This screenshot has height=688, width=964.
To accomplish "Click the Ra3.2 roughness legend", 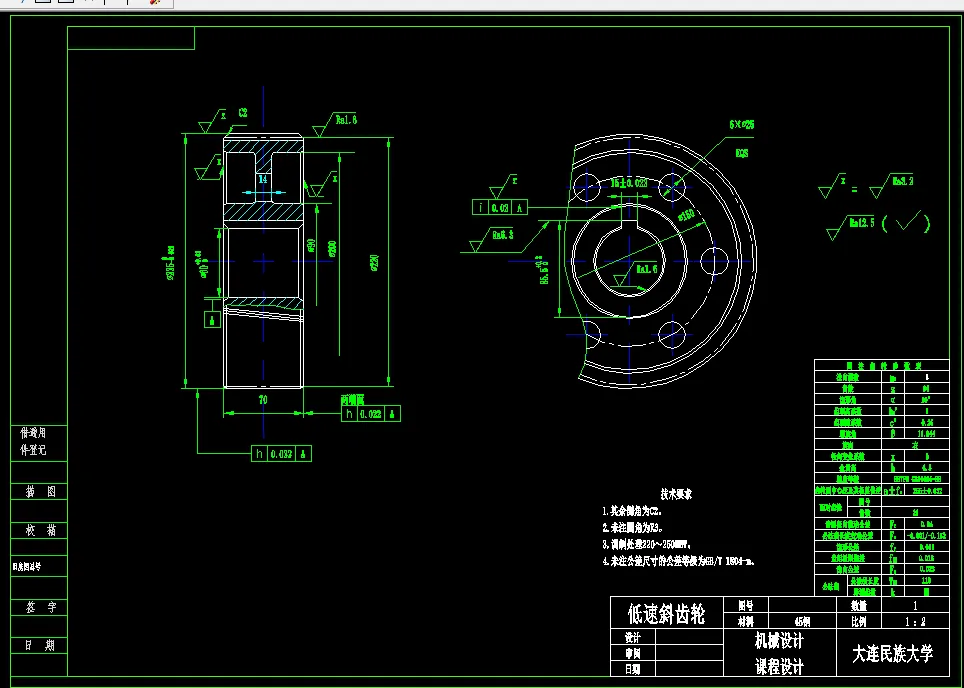I will click(891, 185).
